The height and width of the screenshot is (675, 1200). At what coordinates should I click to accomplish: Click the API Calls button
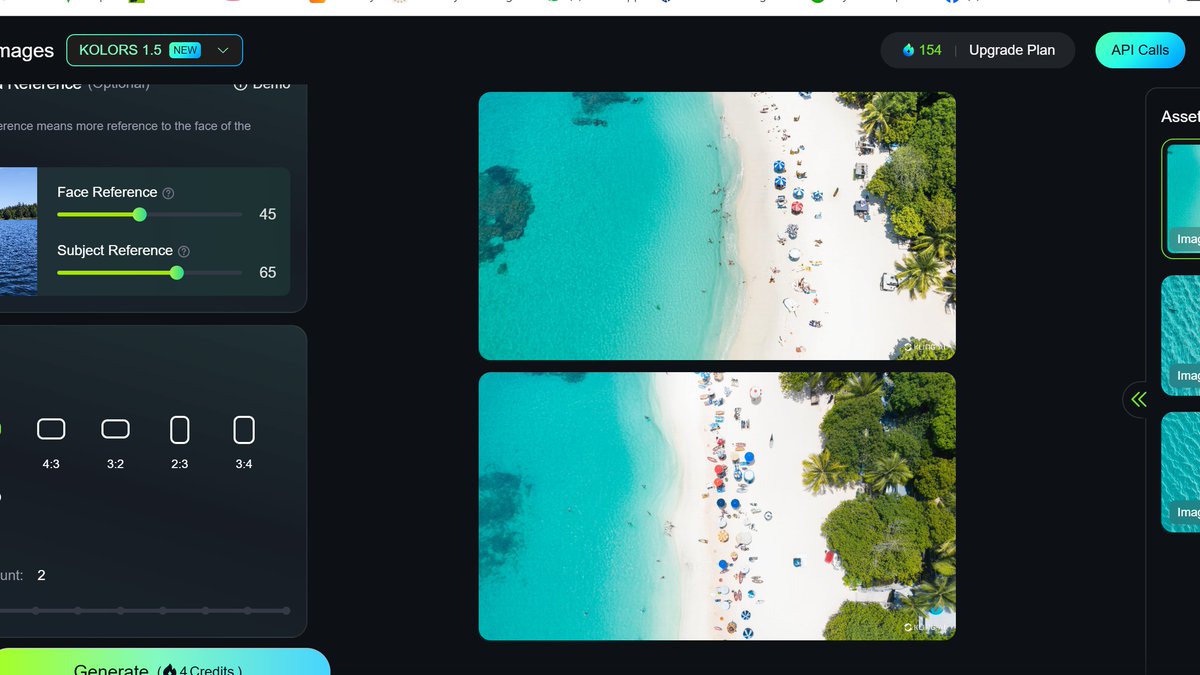point(1139,50)
